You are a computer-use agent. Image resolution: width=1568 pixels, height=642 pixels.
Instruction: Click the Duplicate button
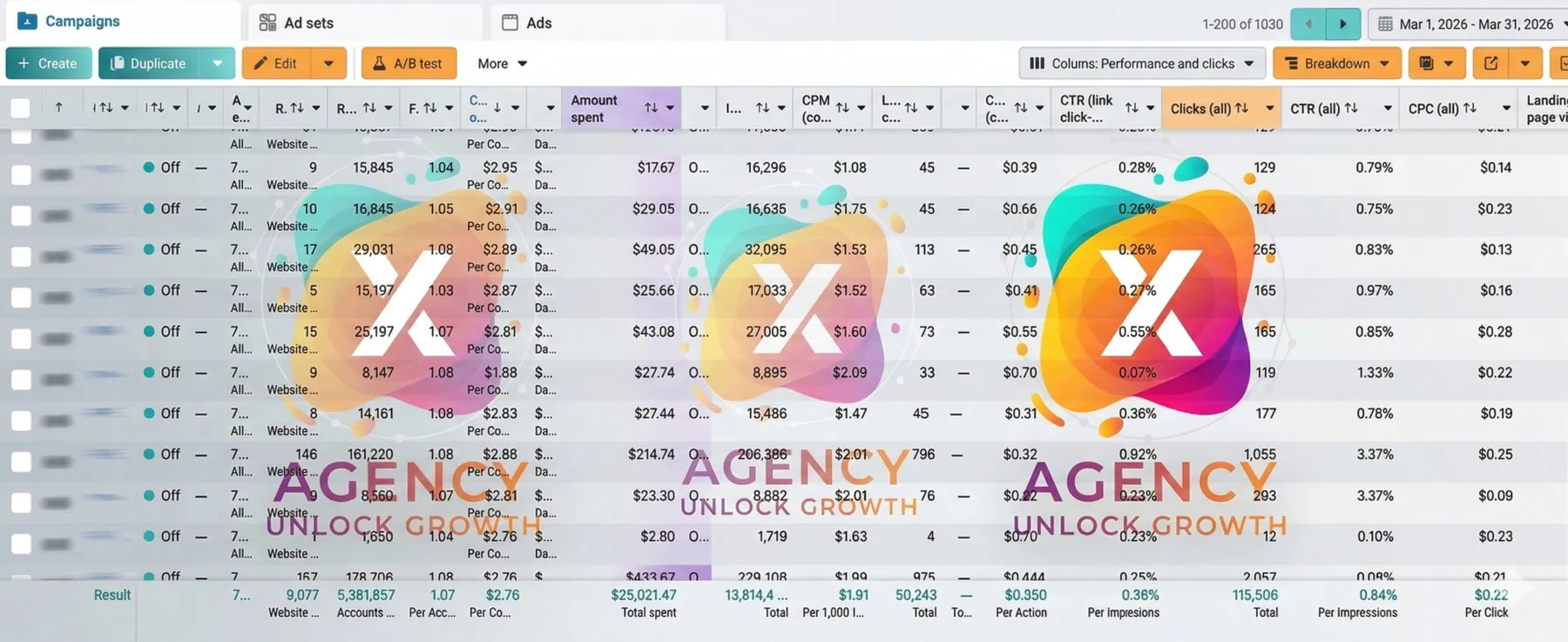click(x=149, y=64)
